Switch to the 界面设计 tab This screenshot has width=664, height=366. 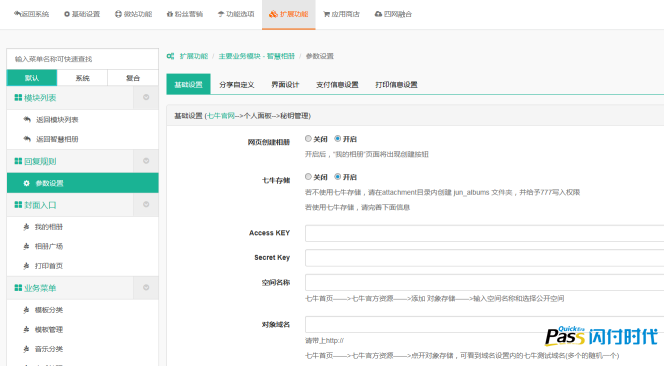pyautogui.click(x=285, y=84)
